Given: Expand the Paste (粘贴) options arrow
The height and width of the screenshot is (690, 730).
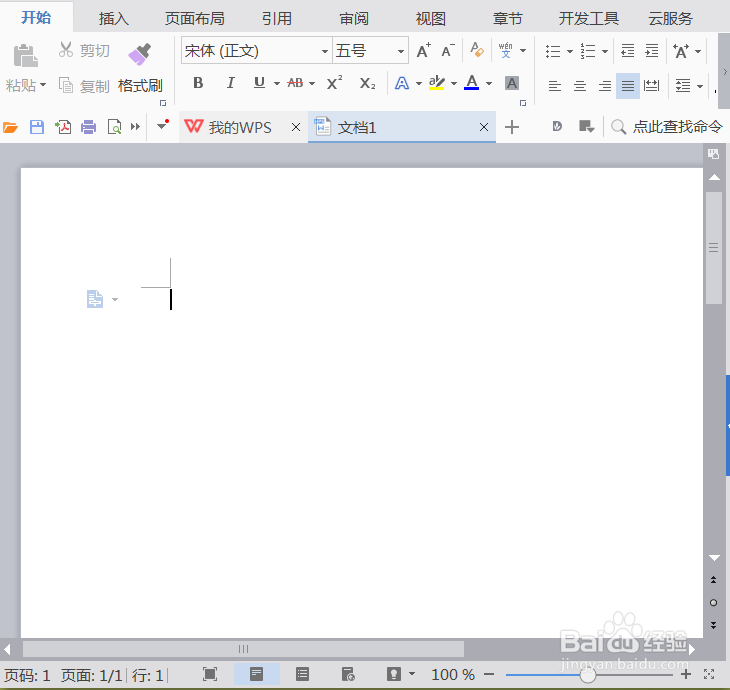Looking at the screenshot, I should (43, 85).
